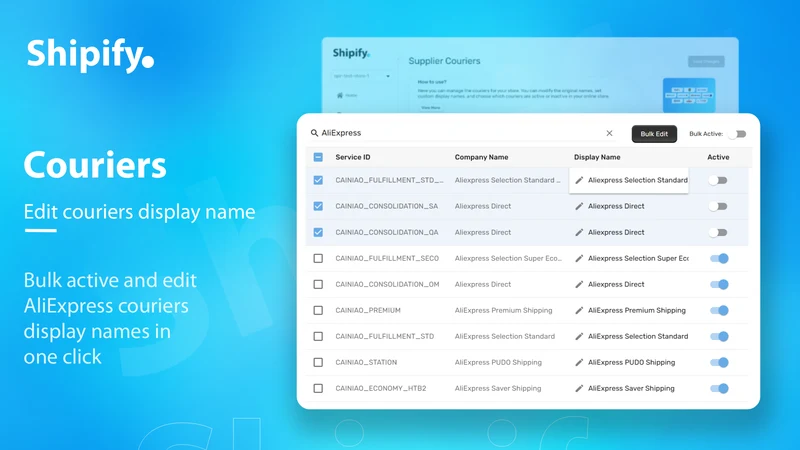800x450 pixels.
Task: Check the CAINIAO_FULFILLMENT_STD row checkbox
Action: pyautogui.click(x=318, y=336)
